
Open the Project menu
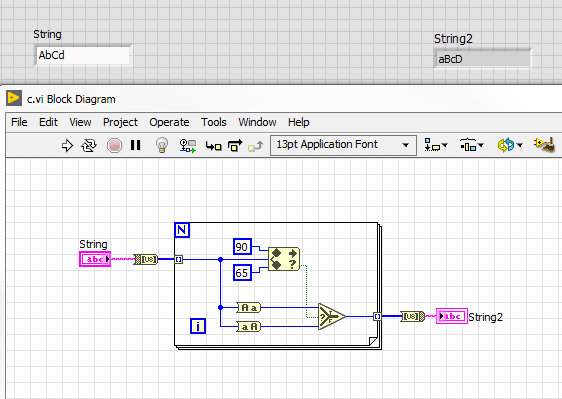(120, 122)
